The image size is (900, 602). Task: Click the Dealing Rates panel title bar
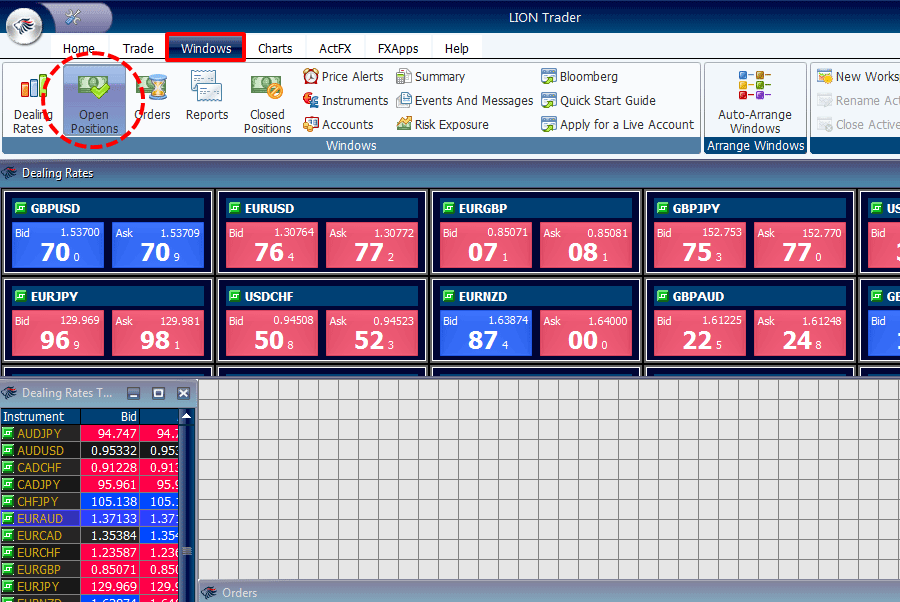(x=450, y=173)
